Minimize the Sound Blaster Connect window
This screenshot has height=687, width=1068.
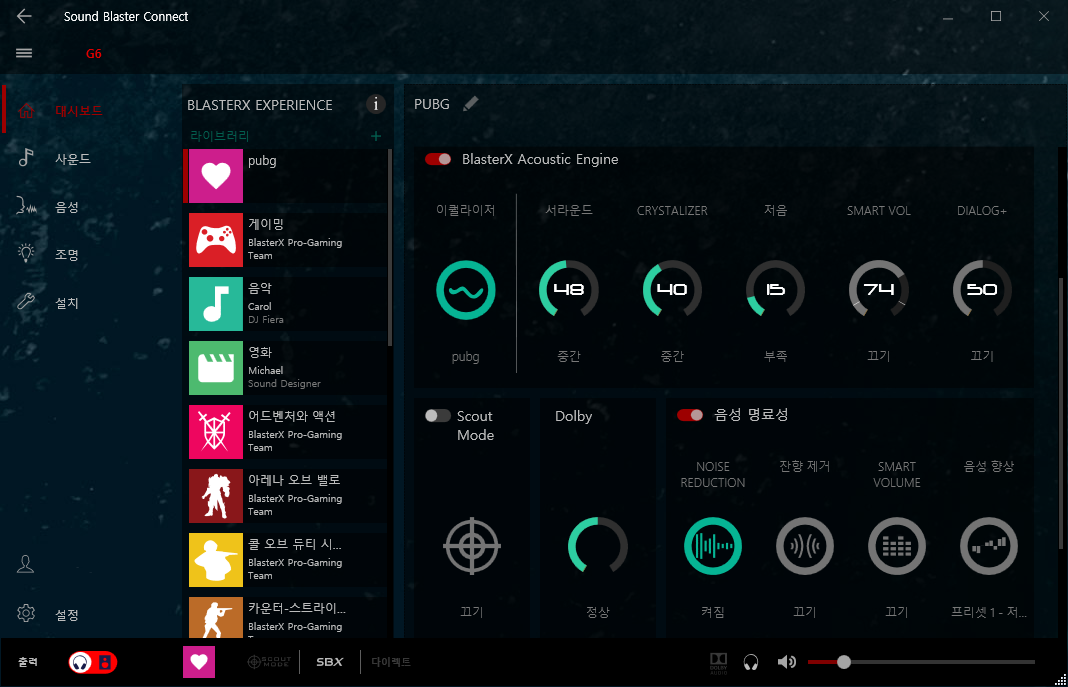[947, 16]
